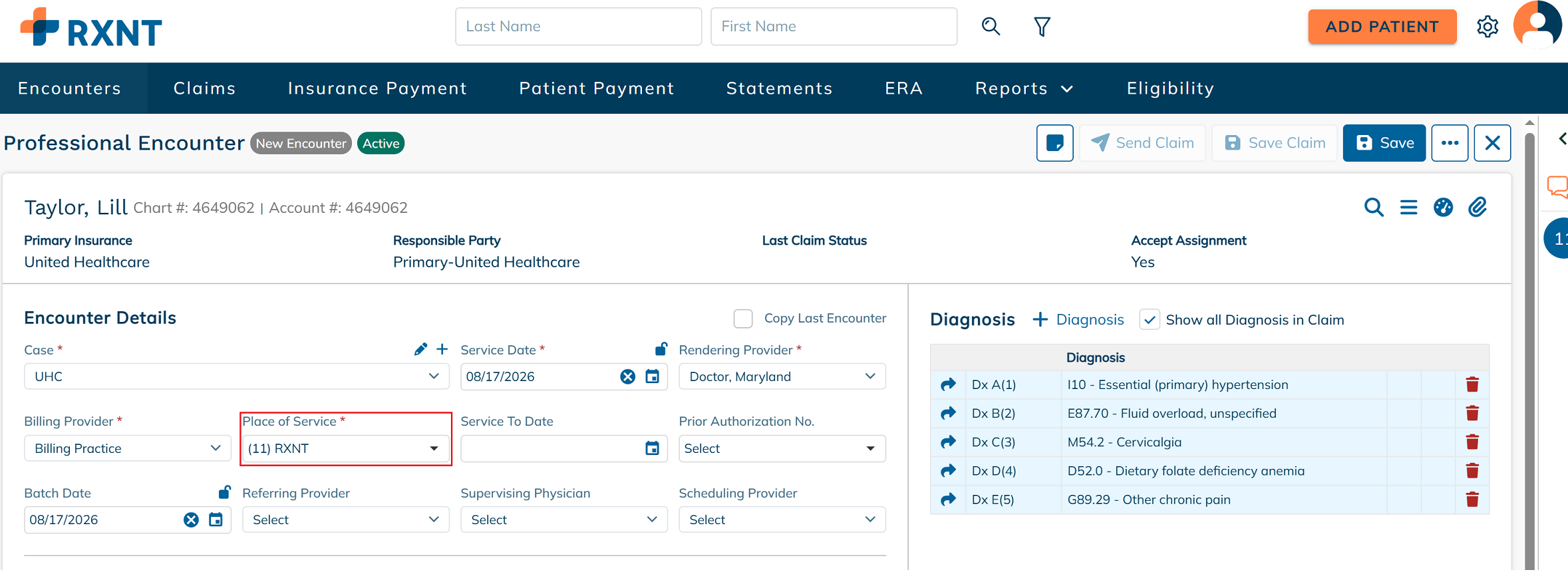
Task: Delete the E87.70 fluid overload diagnosis
Action: (1472, 413)
